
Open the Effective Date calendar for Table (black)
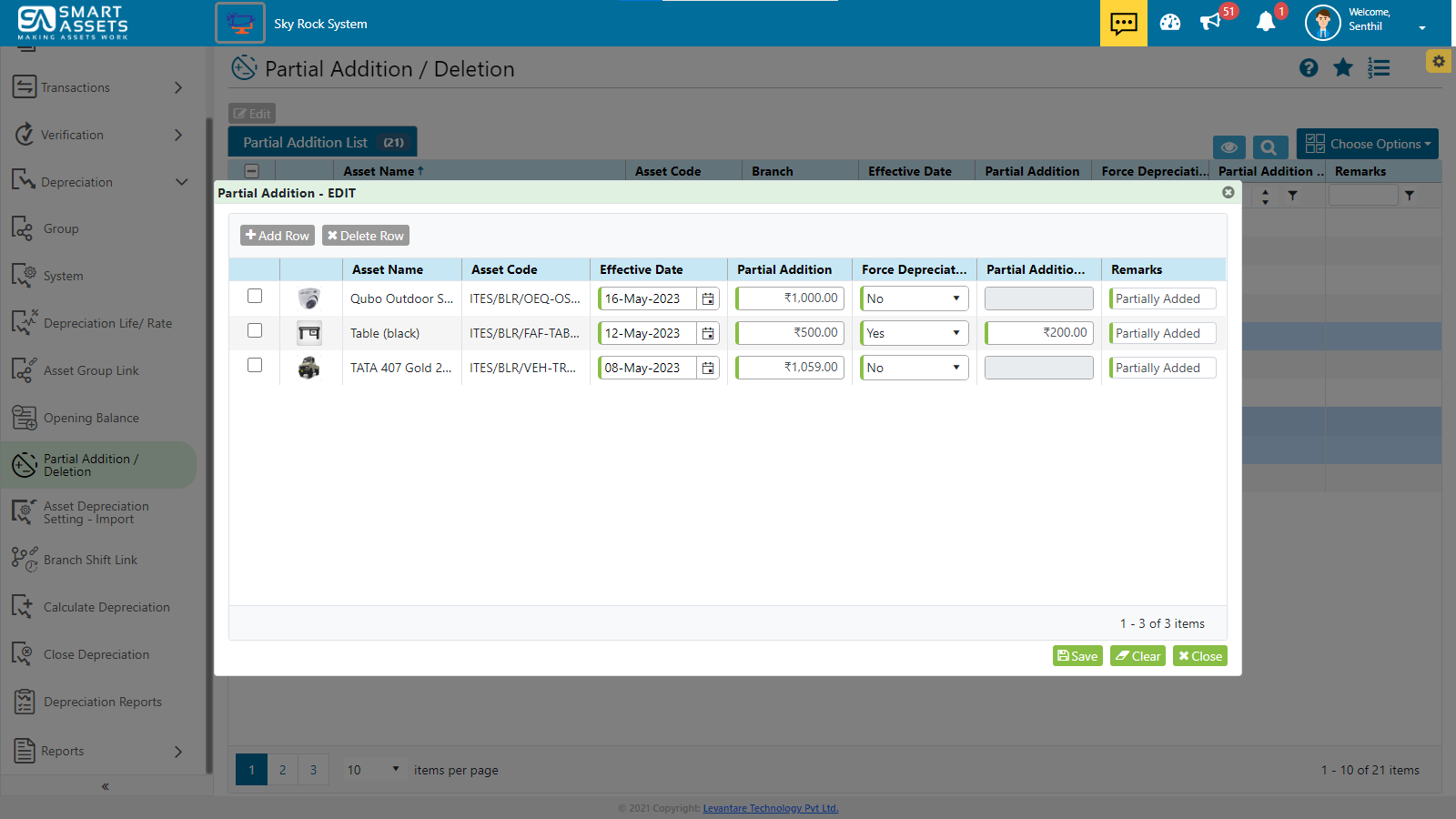[x=708, y=333]
